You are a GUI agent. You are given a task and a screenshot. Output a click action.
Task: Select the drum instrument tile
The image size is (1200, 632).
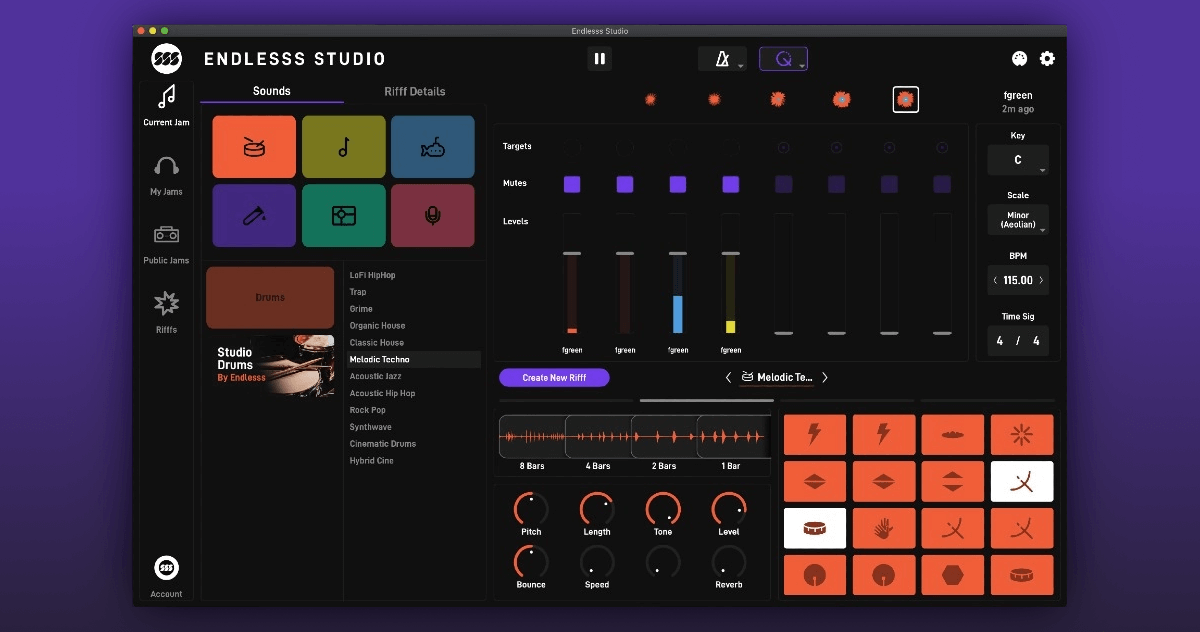pyautogui.click(x=254, y=147)
